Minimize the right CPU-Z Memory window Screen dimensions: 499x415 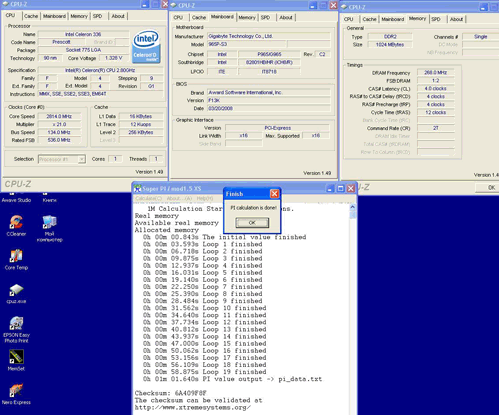(x=484, y=7)
